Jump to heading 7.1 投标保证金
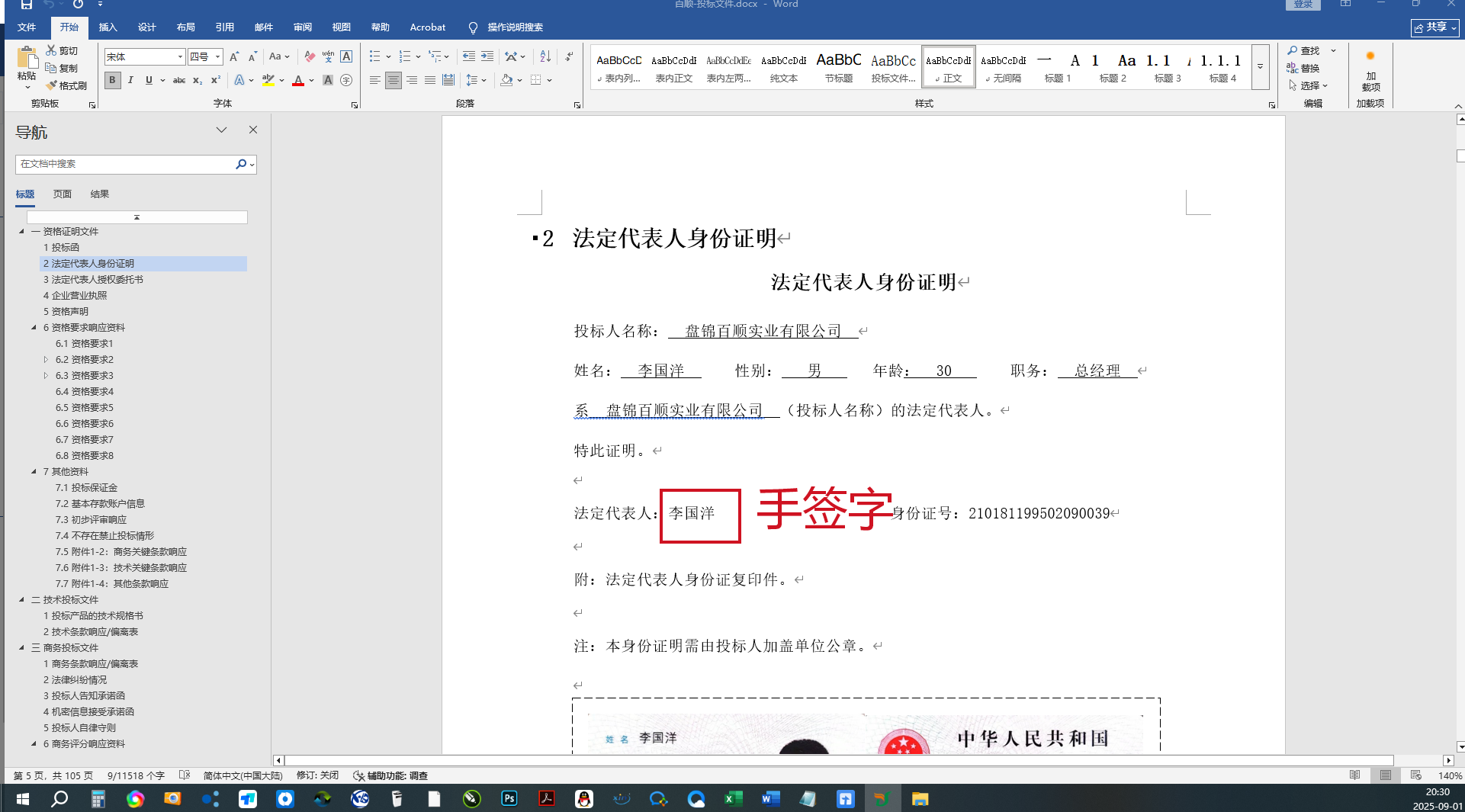Viewport: 1465px width, 812px height. click(86, 487)
